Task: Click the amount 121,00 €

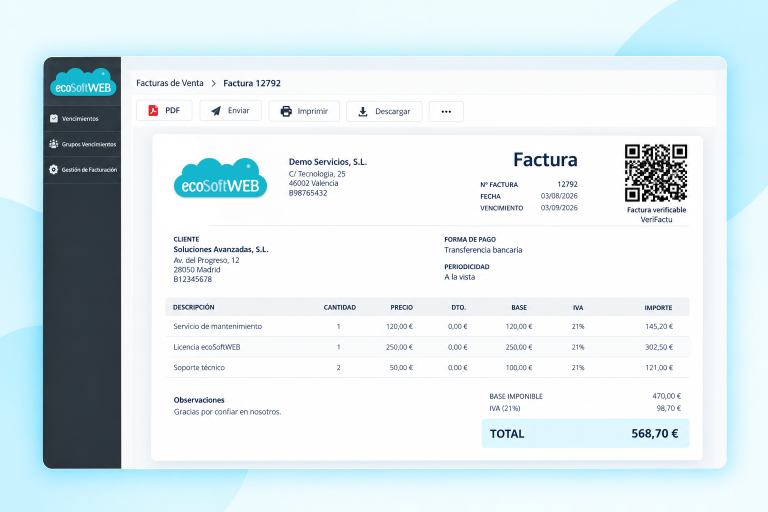Action: pyautogui.click(x=659, y=367)
